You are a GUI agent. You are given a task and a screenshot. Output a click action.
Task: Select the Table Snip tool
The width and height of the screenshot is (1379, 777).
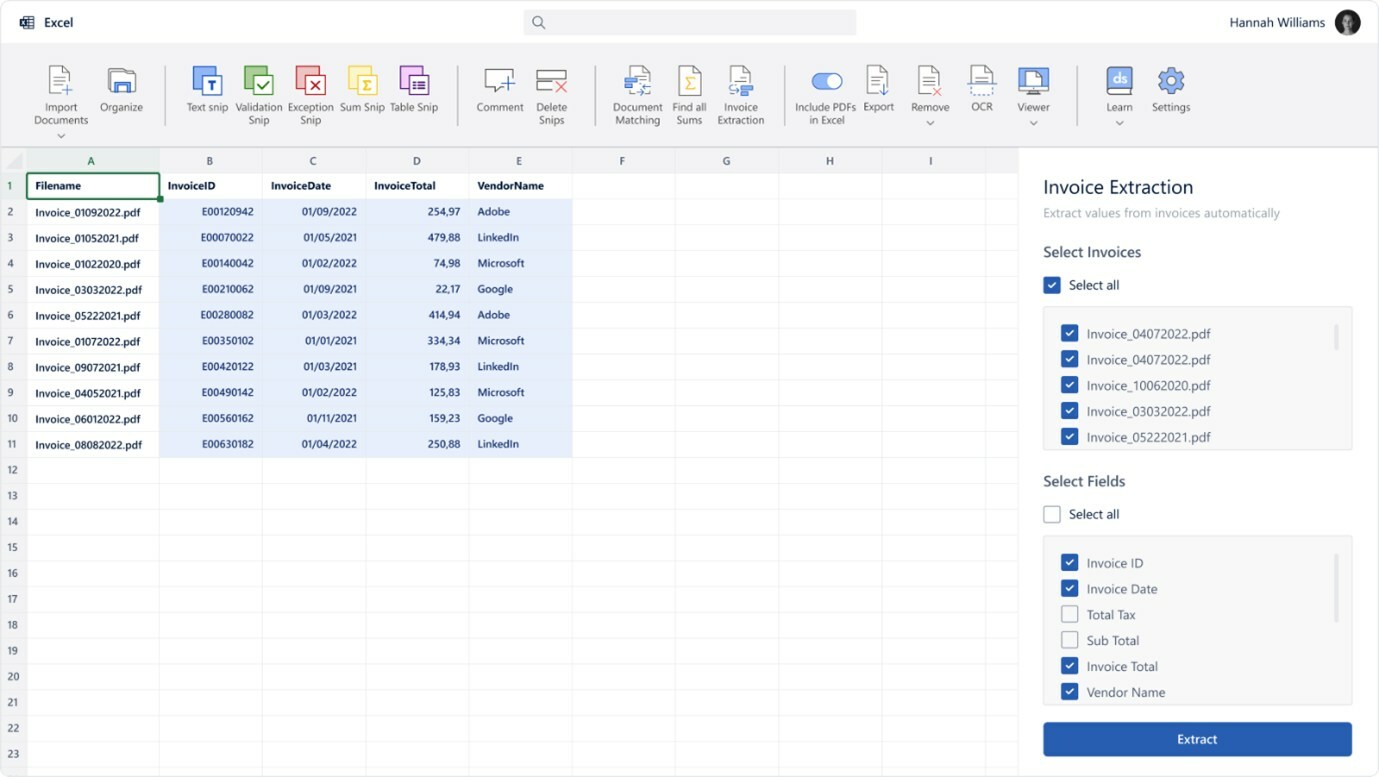(414, 90)
